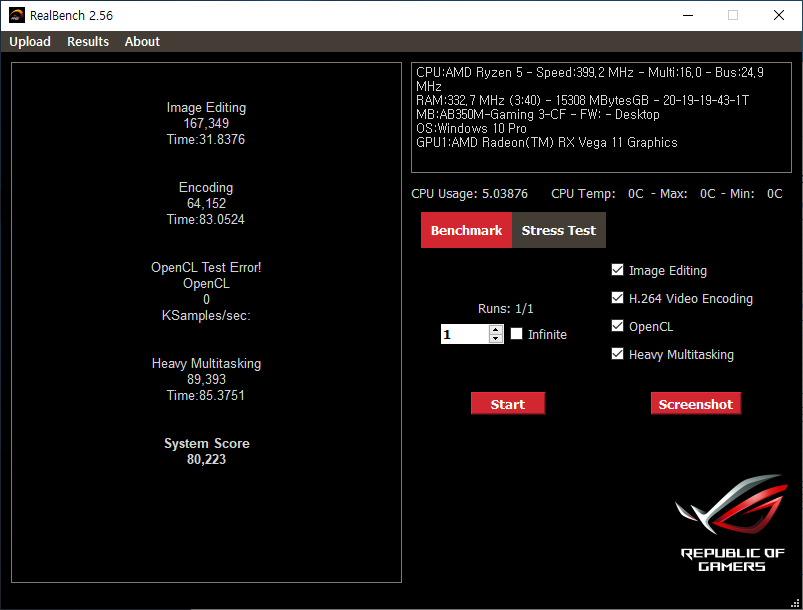The height and width of the screenshot is (610, 803).
Task: Open the Upload menu
Action: click(30, 41)
